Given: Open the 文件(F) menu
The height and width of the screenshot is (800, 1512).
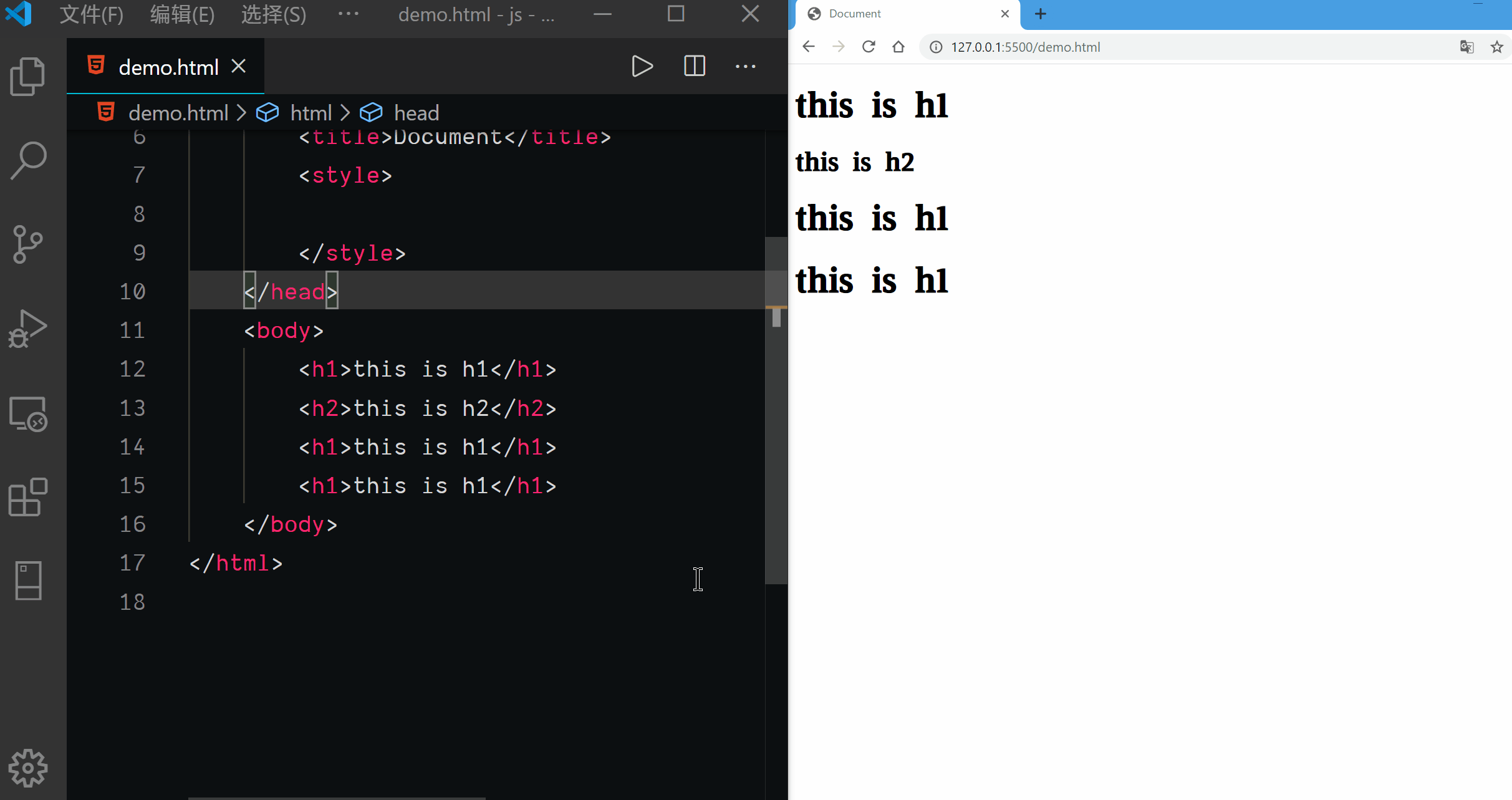Looking at the screenshot, I should (91, 14).
